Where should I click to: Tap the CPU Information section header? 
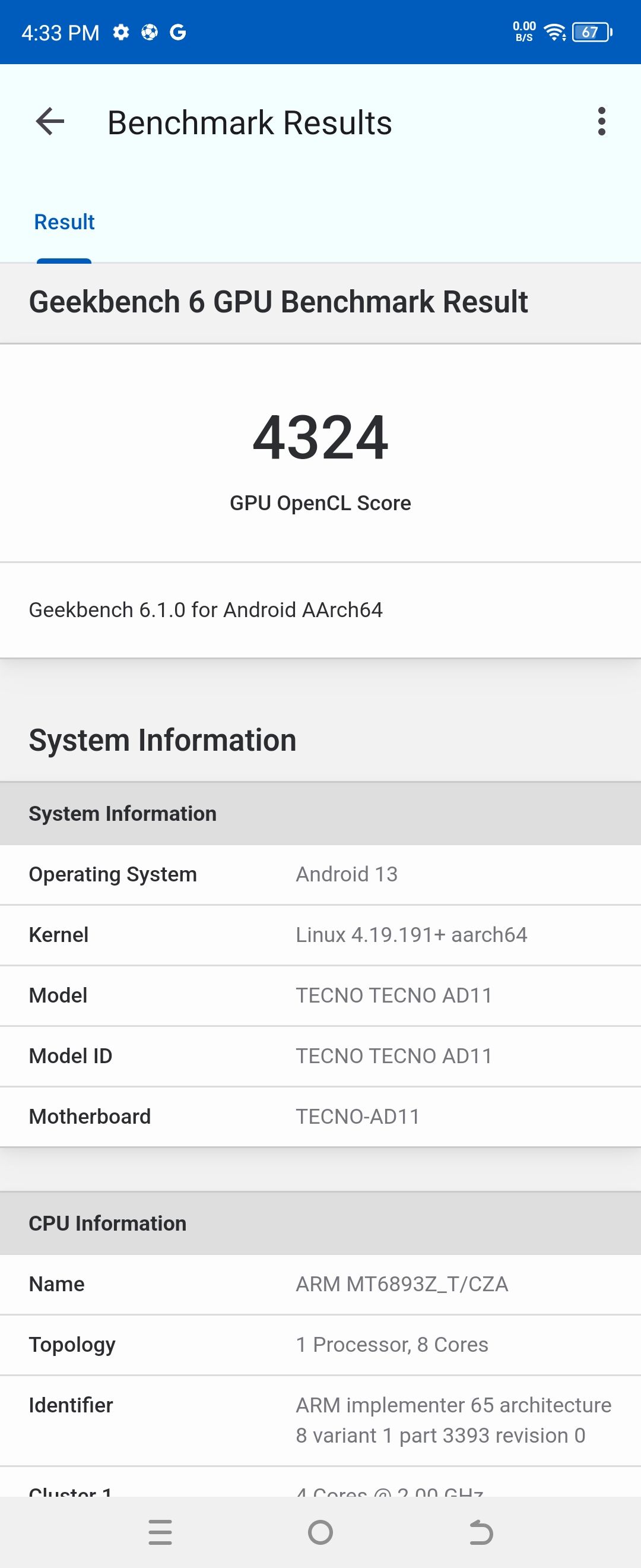[108, 1223]
